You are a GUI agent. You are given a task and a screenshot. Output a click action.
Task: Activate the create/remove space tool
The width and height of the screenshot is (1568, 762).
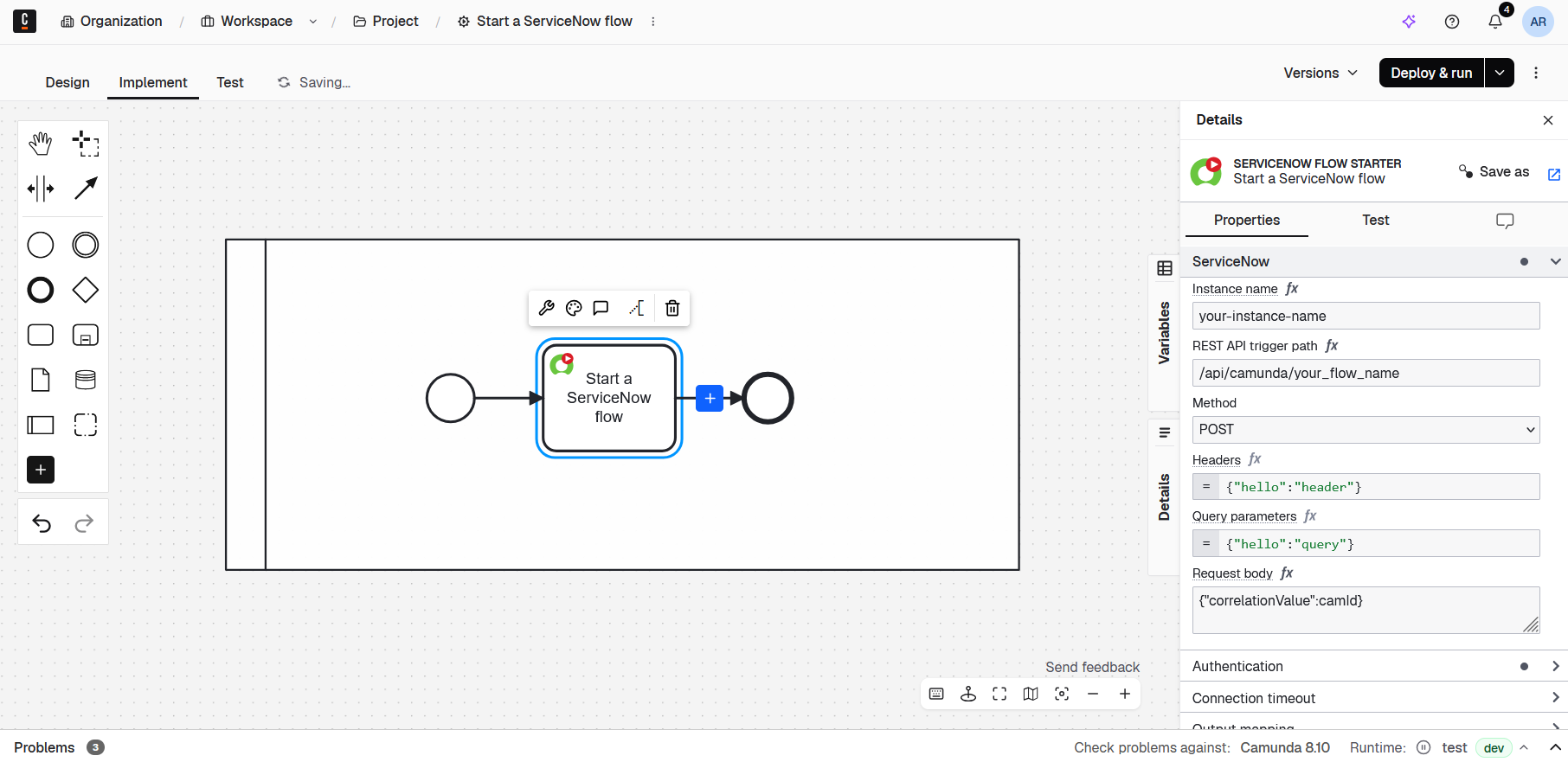41,189
